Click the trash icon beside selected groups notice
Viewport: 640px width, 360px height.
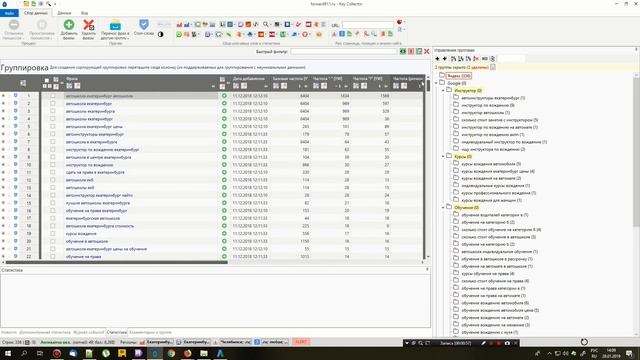493,67
